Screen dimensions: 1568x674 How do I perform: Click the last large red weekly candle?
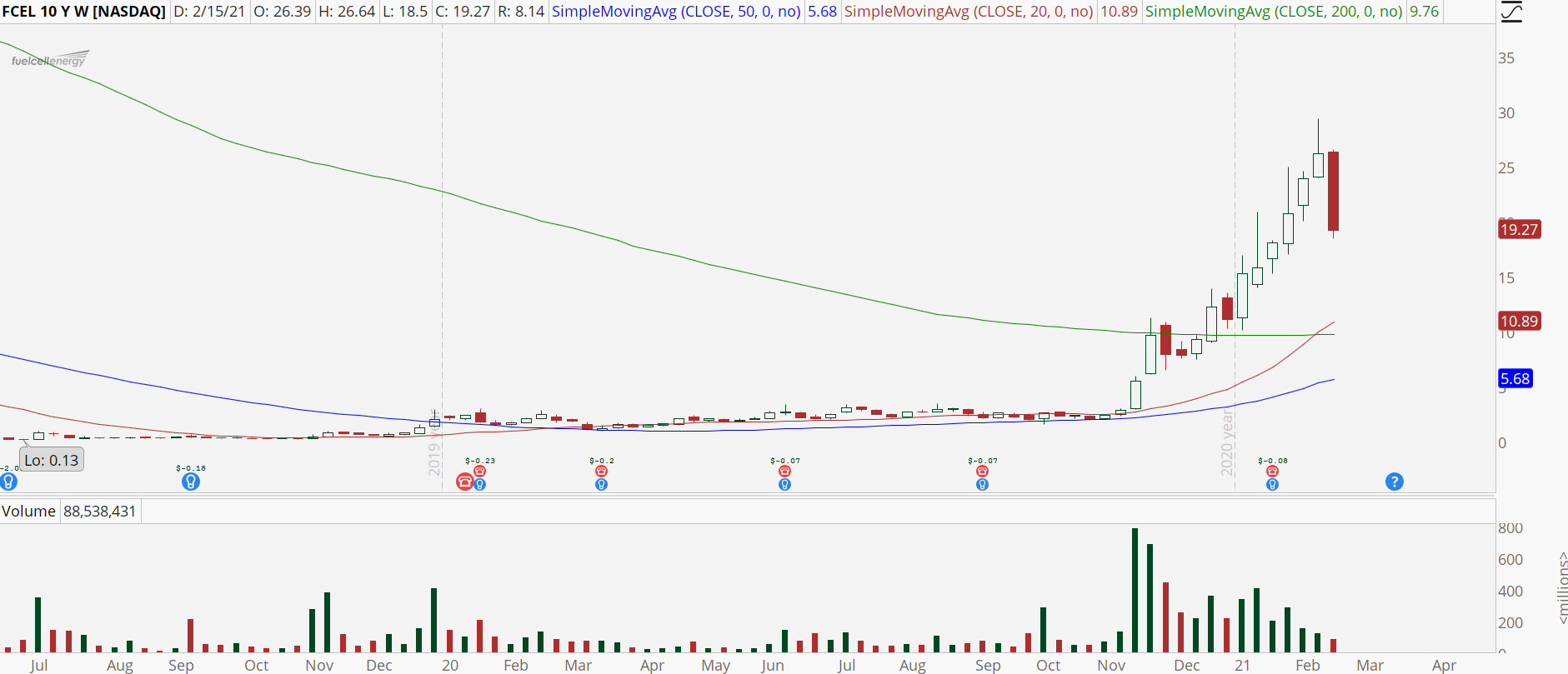tap(1334, 191)
